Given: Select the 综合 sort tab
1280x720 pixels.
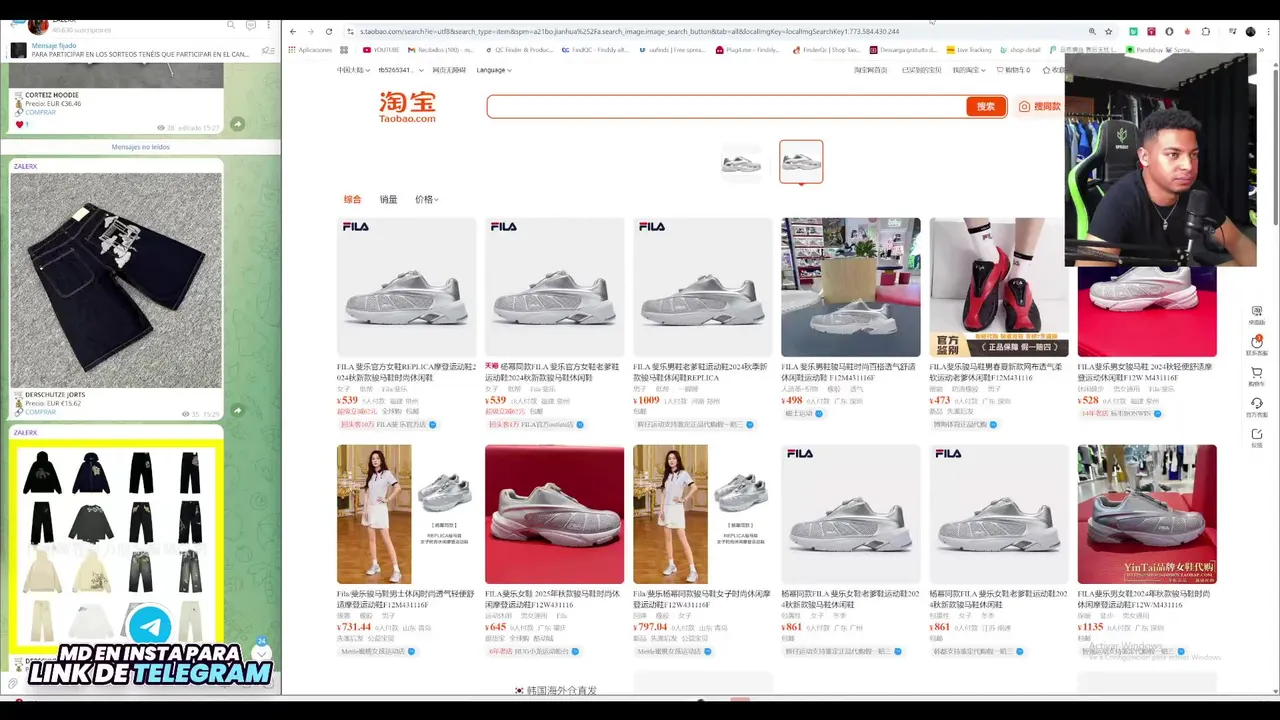Looking at the screenshot, I should [352, 199].
